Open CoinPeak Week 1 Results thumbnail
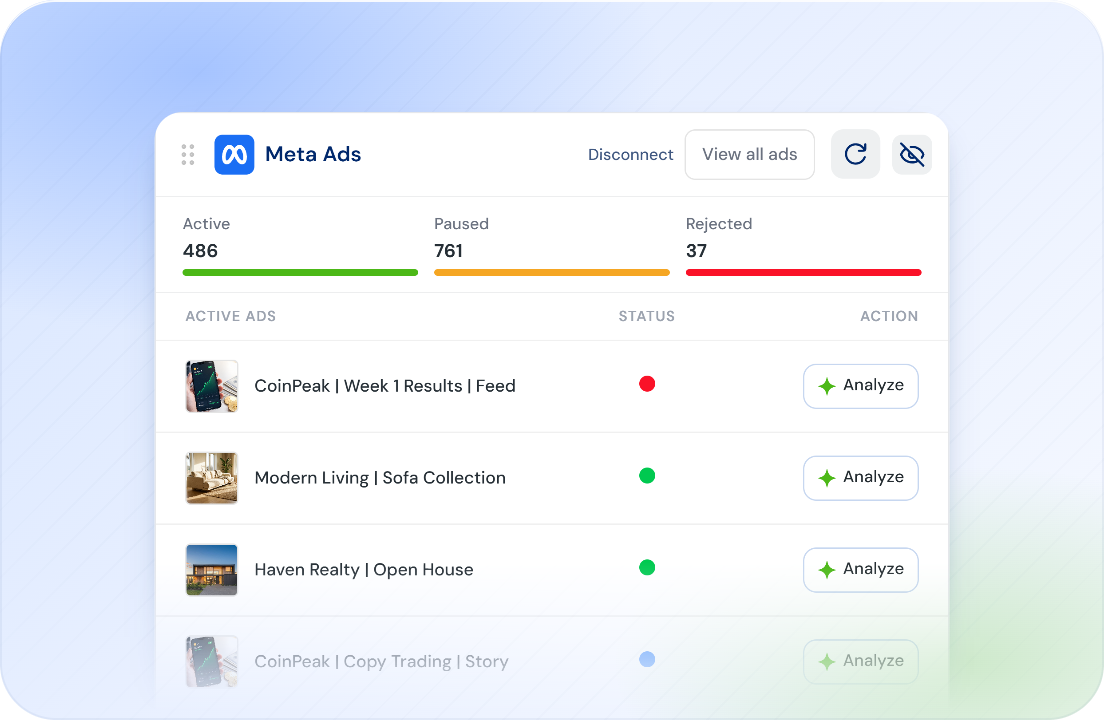This screenshot has width=1104, height=720. click(x=212, y=386)
